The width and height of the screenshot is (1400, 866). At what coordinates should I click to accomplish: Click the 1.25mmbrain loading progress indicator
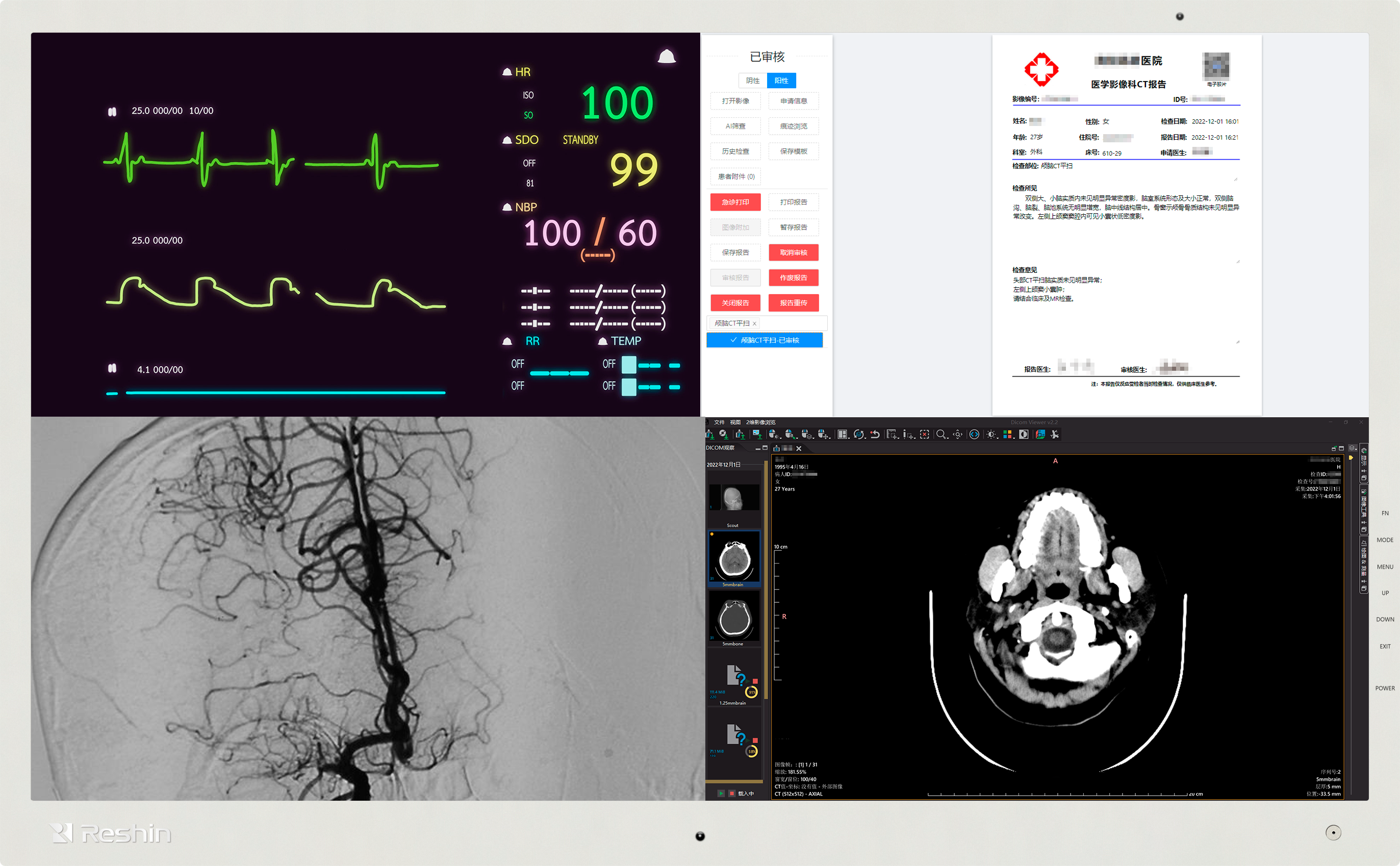(751, 692)
